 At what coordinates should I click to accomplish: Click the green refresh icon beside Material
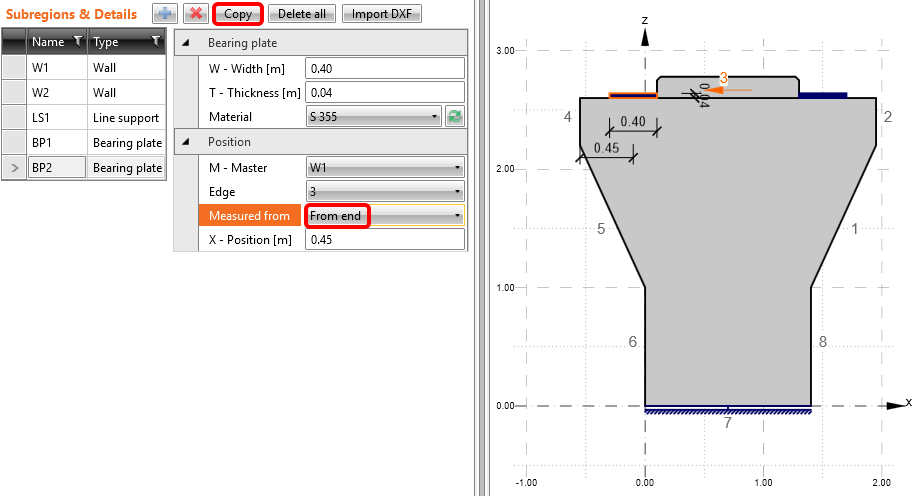coord(455,117)
